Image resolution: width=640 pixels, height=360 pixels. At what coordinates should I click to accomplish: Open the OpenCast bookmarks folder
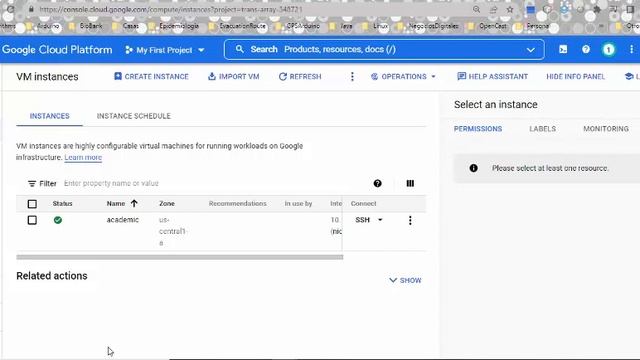[488, 26]
